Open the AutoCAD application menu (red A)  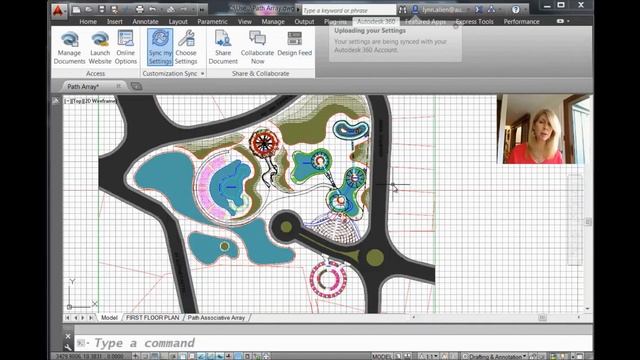click(x=58, y=11)
